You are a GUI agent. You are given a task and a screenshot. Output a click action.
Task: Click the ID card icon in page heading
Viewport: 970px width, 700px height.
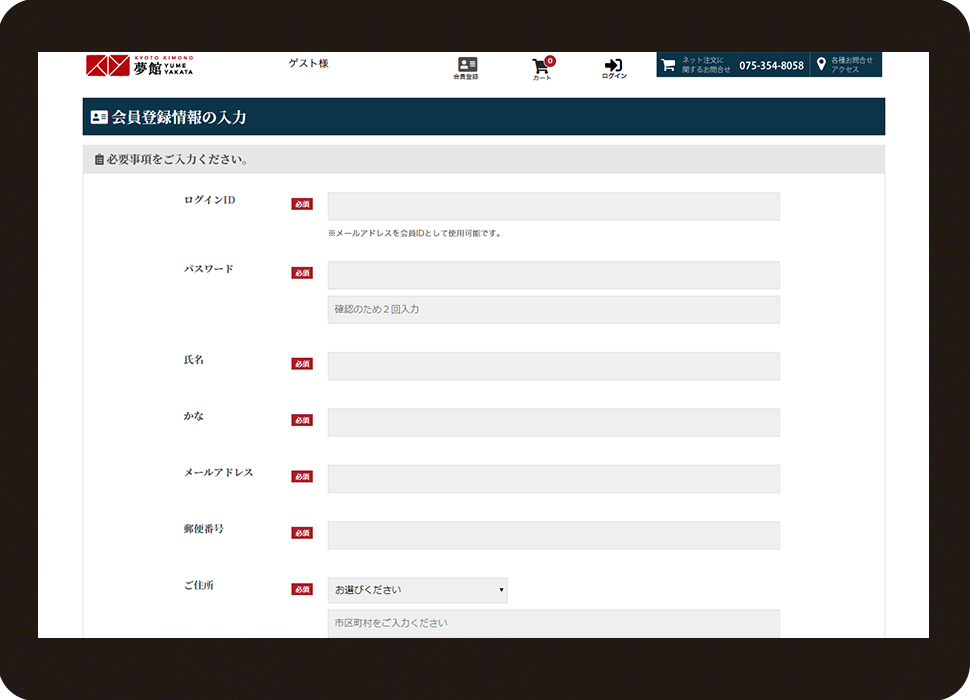tap(99, 117)
